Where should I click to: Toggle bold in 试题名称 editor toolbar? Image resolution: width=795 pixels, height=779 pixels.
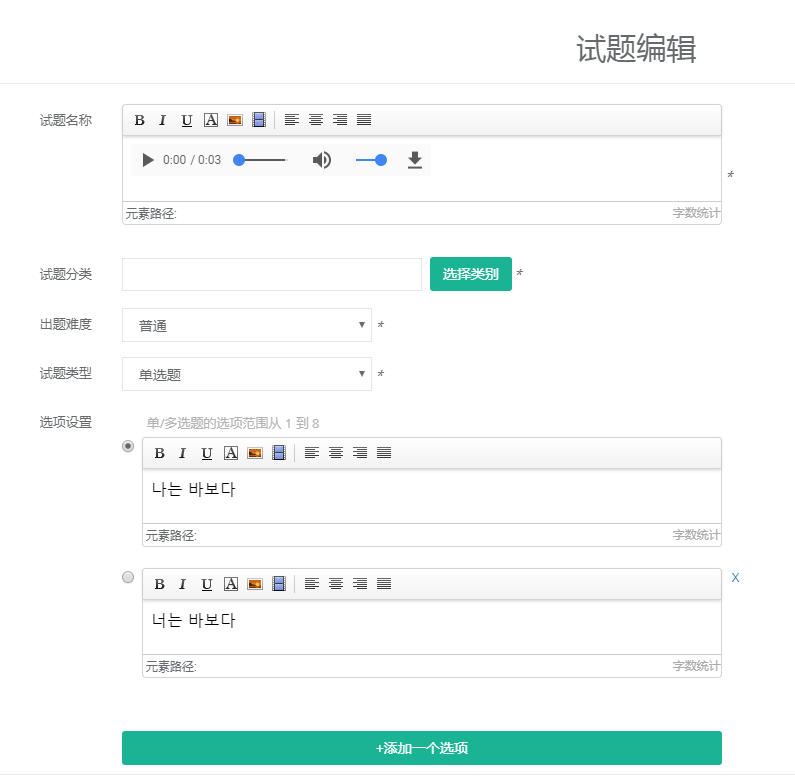[x=139, y=120]
